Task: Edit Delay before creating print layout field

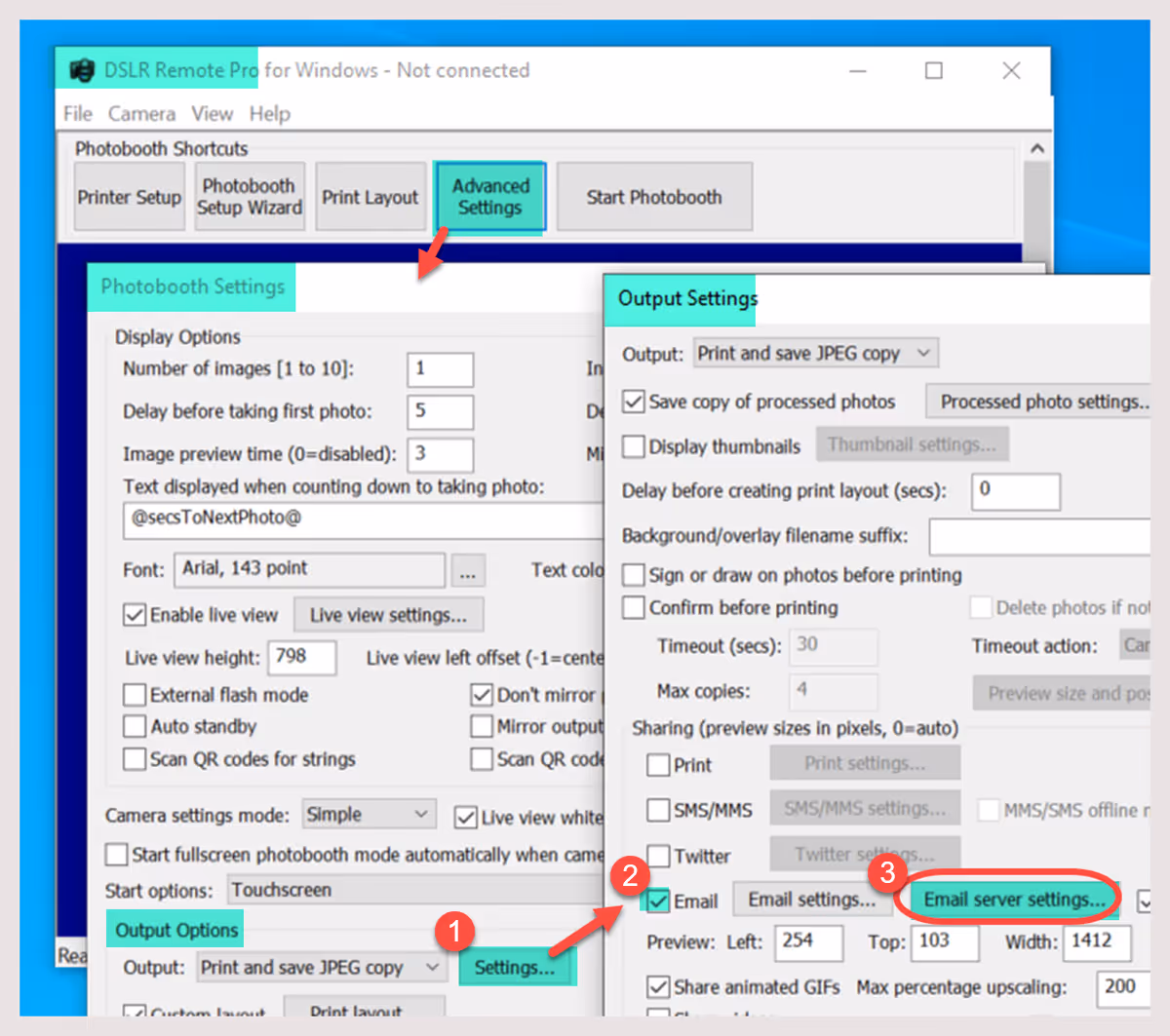Action: click(x=1016, y=491)
